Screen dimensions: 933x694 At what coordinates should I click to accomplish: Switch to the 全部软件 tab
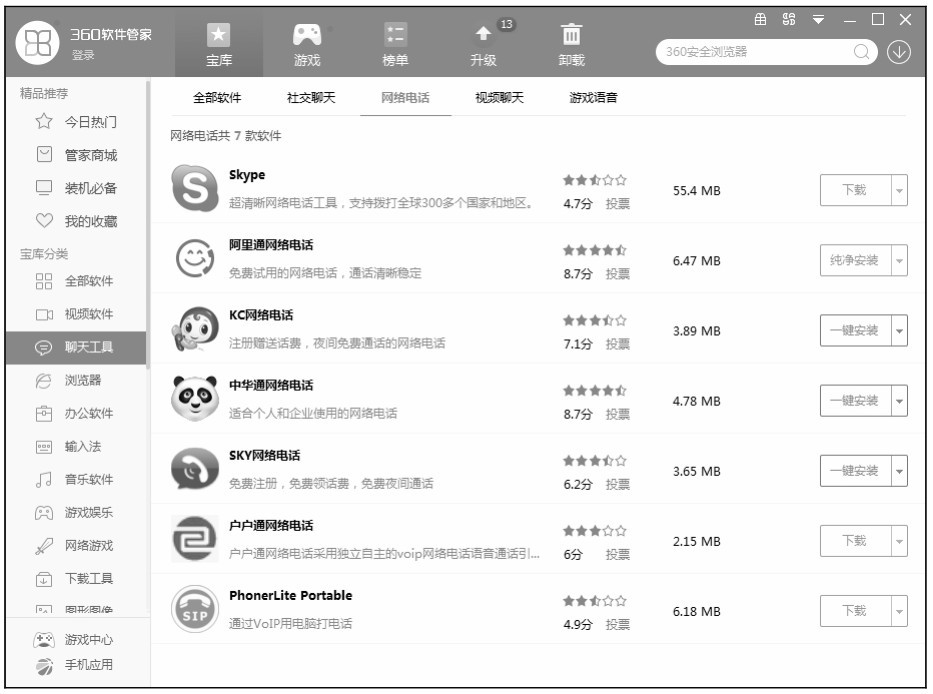(217, 98)
